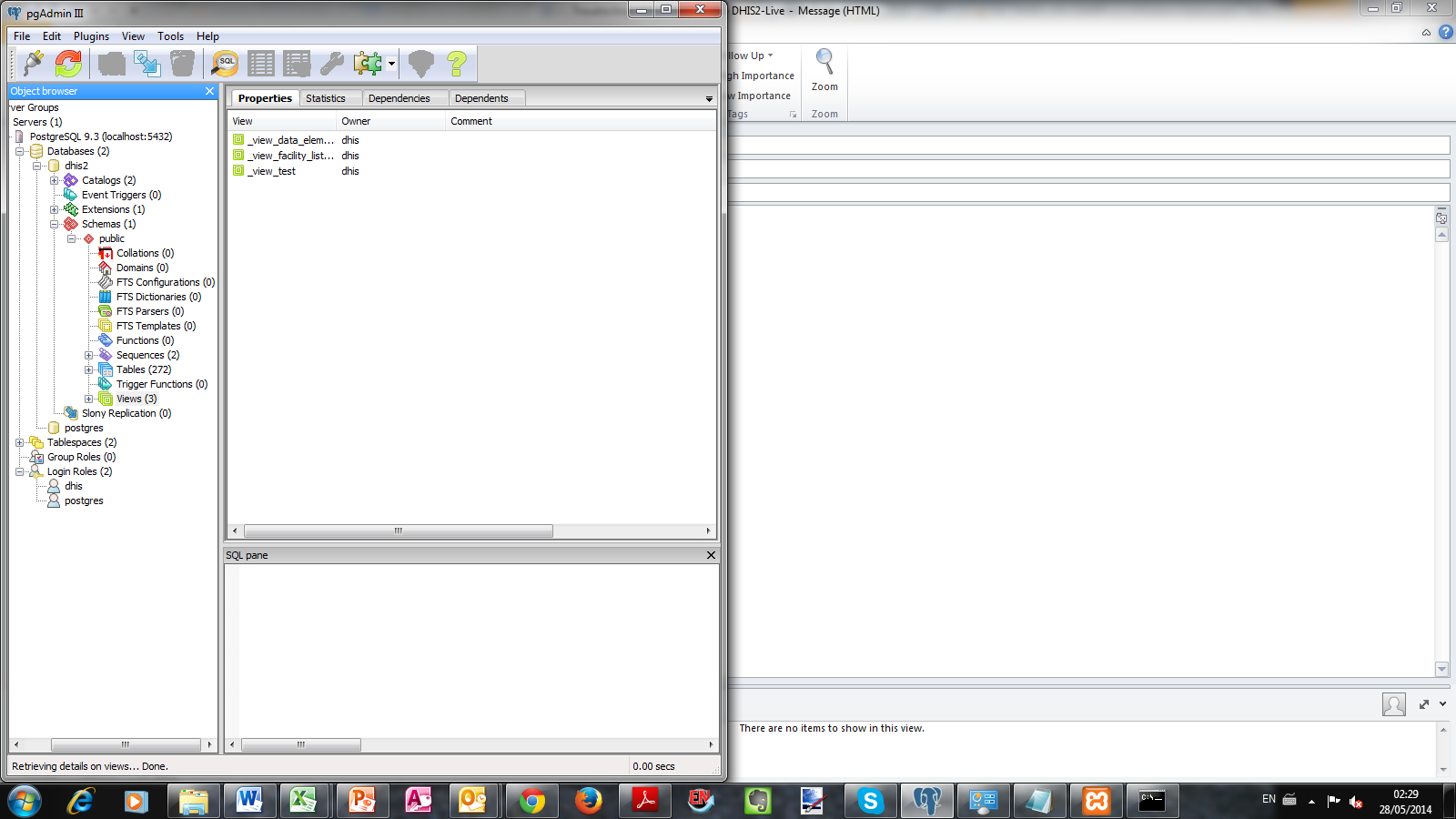This screenshot has height=819, width=1456.
Task: Select the _view_test view row
Action: click(x=472, y=171)
